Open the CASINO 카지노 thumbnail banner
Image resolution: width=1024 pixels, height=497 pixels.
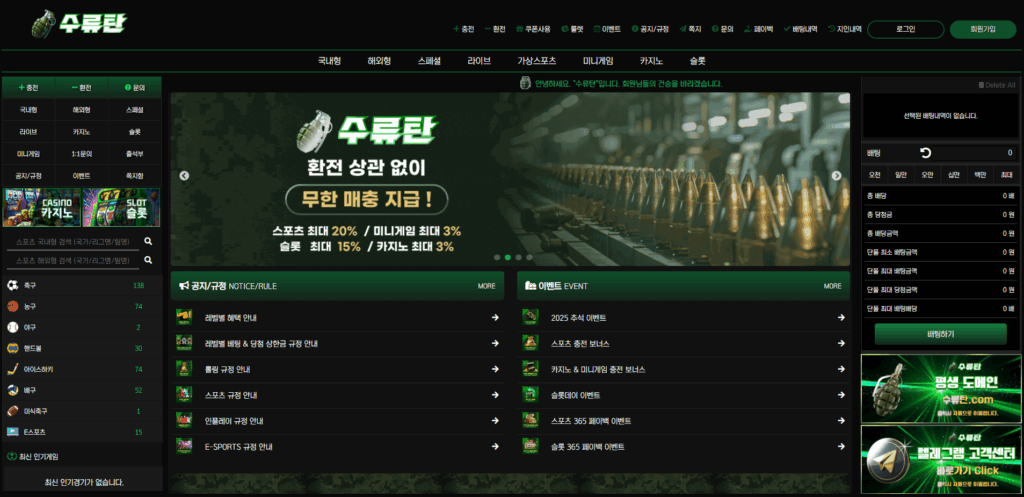pos(42,208)
